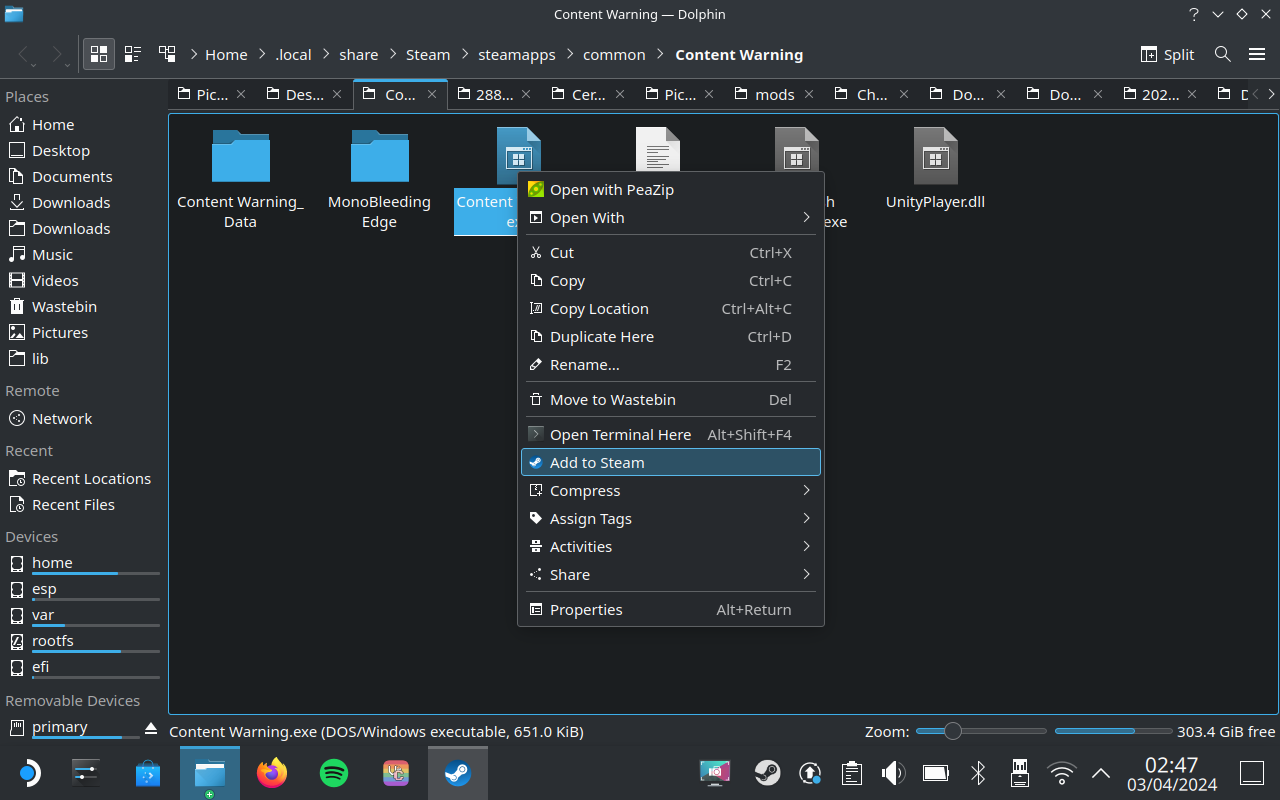Click .local in the breadcrumb path

click(x=293, y=55)
